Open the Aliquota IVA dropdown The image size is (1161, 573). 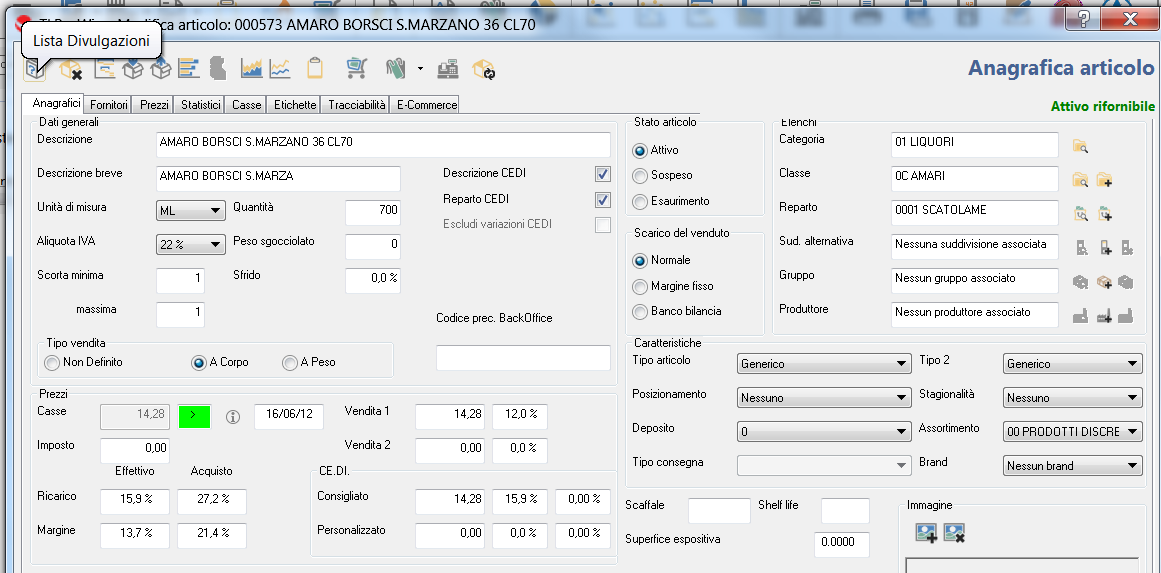point(191,245)
